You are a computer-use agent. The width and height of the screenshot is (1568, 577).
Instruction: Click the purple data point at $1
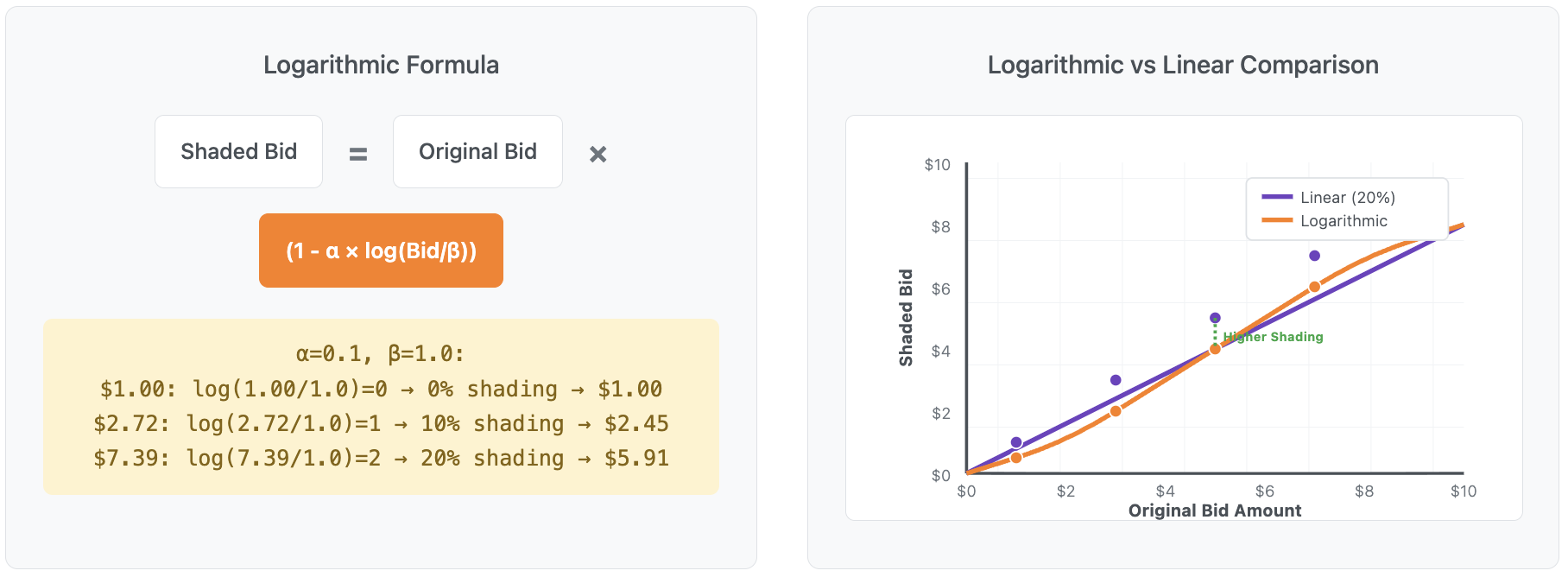pyautogui.click(x=1016, y=442)
